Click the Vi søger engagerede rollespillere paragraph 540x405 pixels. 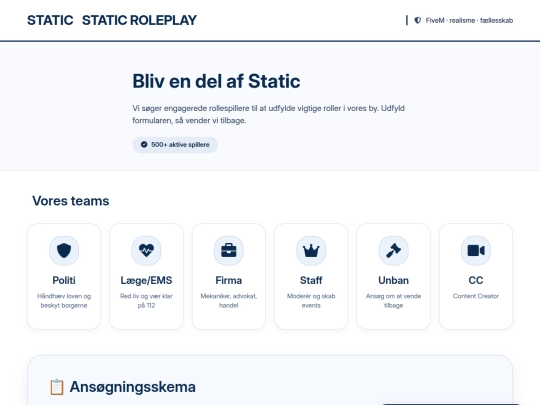click(268, 114)
